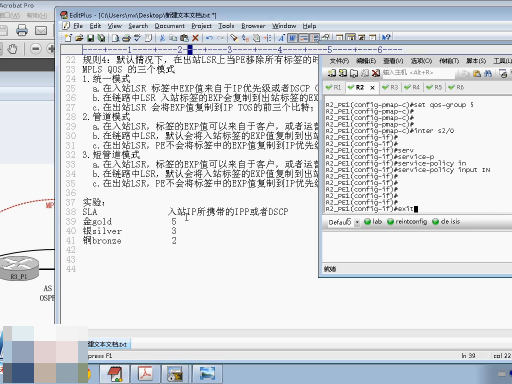
Task: Click the lab button in button bar
Action: (373, 222)
